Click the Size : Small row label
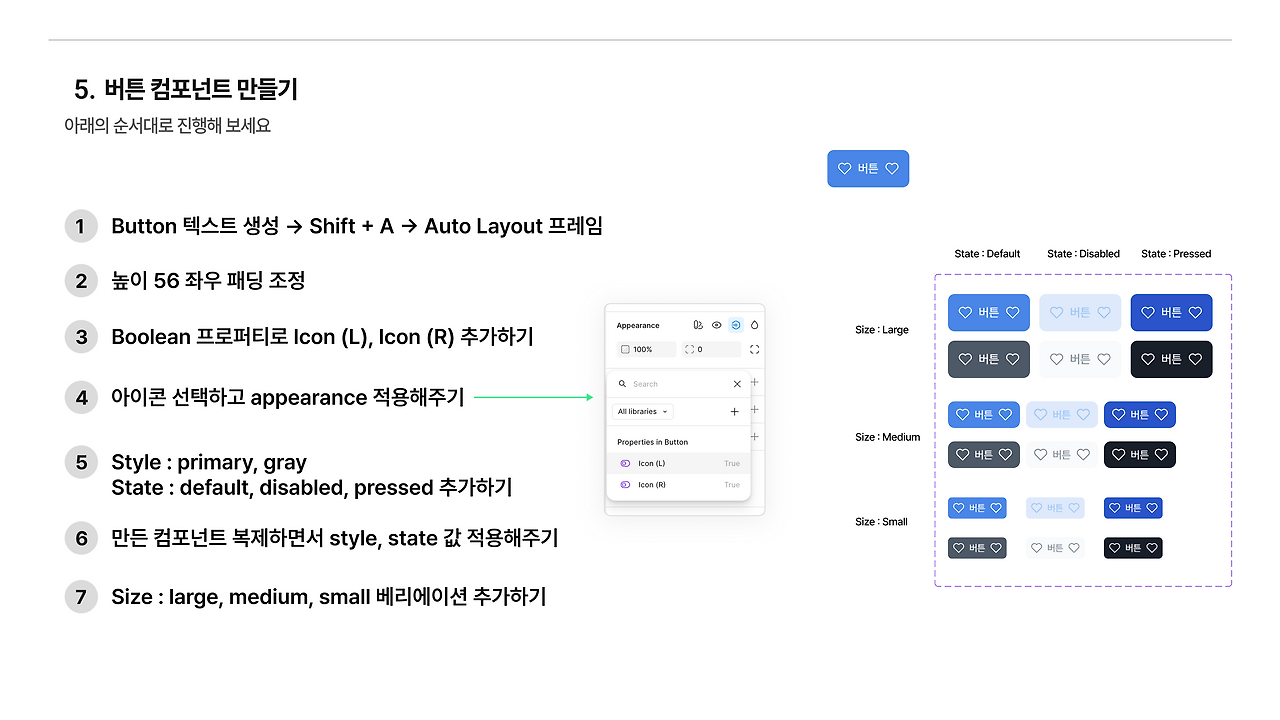Image resolution: width=1280 pixels, height=720 pixels. 881,522
